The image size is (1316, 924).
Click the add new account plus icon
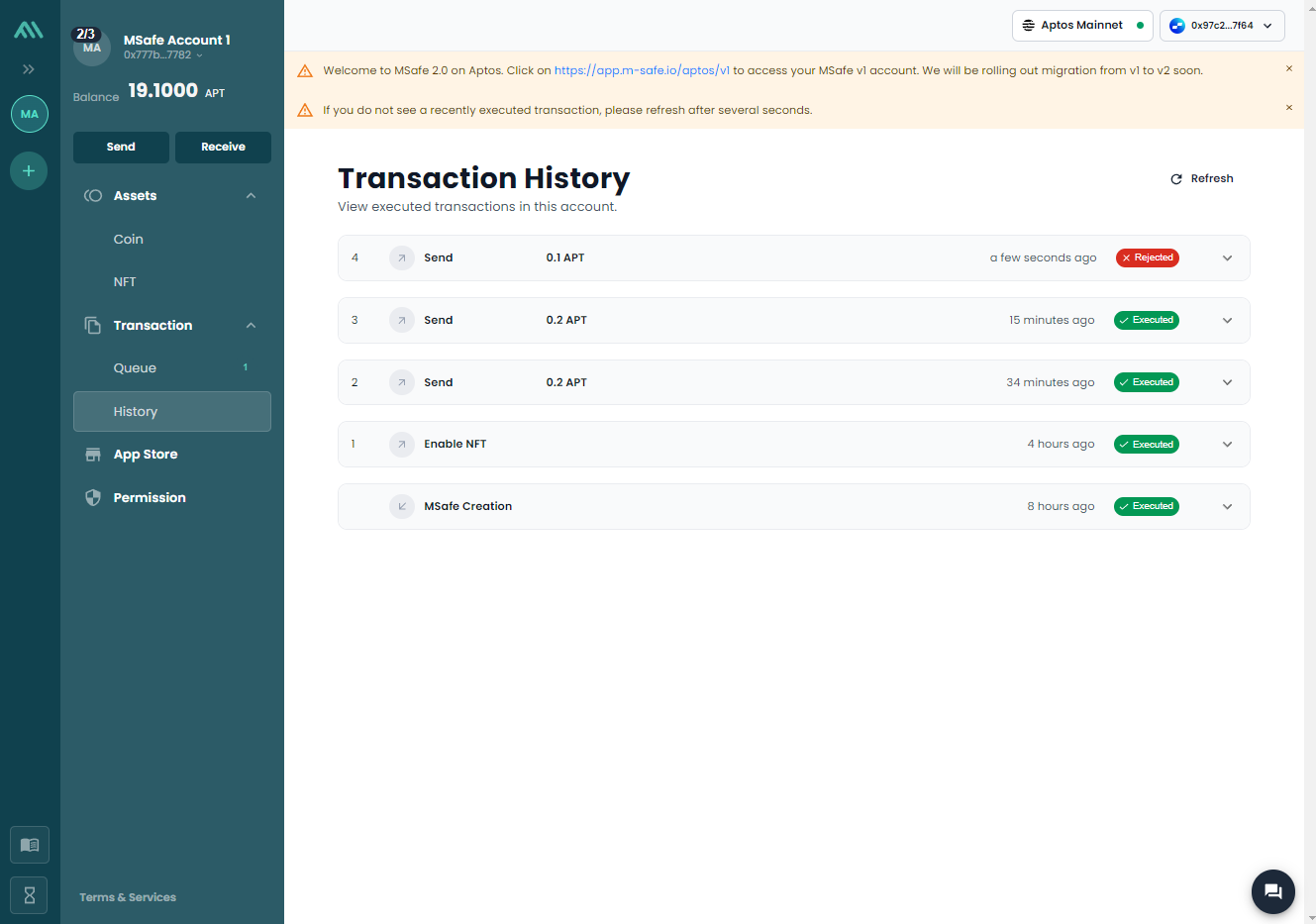[x=29, y=171]
